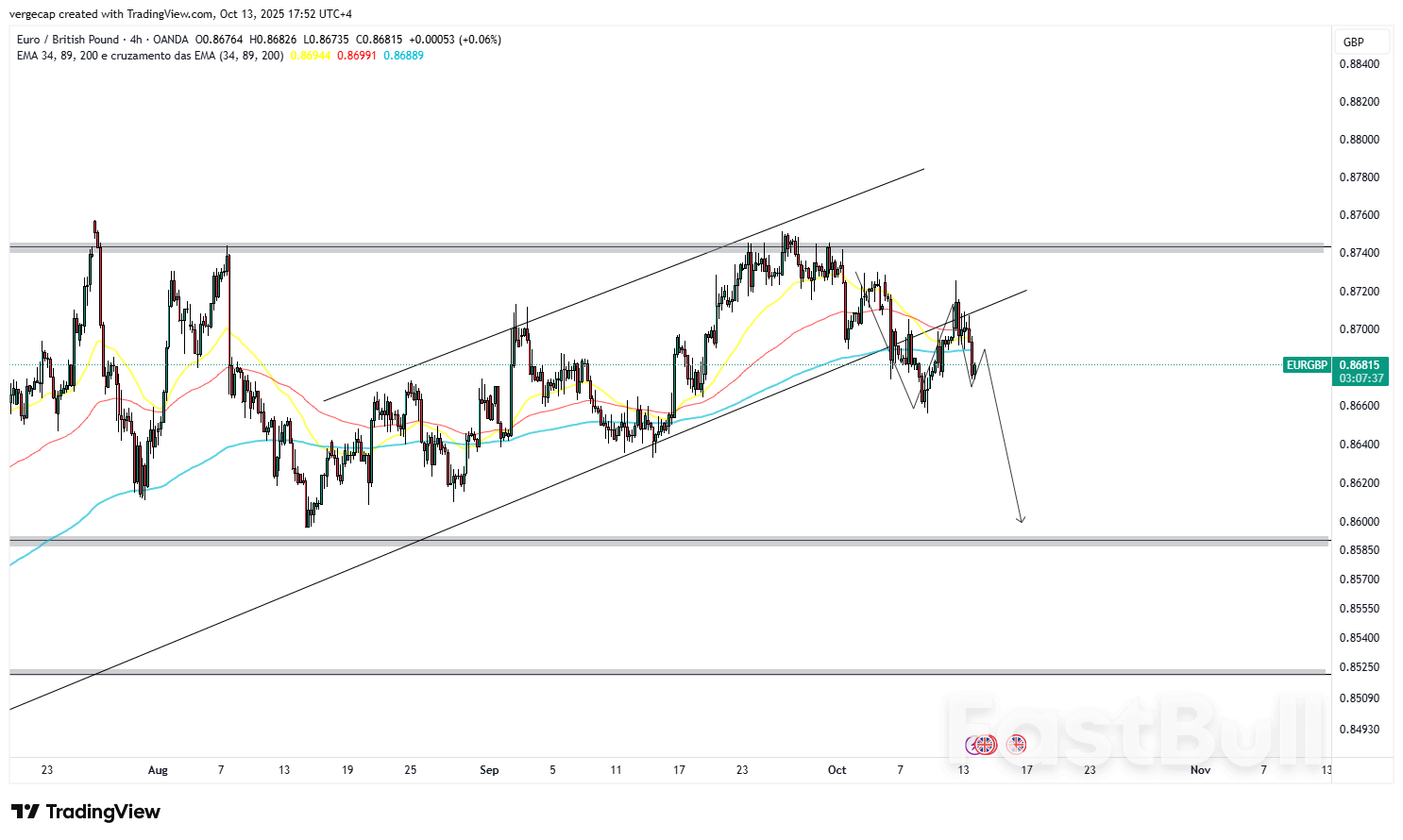Click the candle countdown timer 03:07:37
Screen dimensions: 1403x840
(x=1361, y=378)
